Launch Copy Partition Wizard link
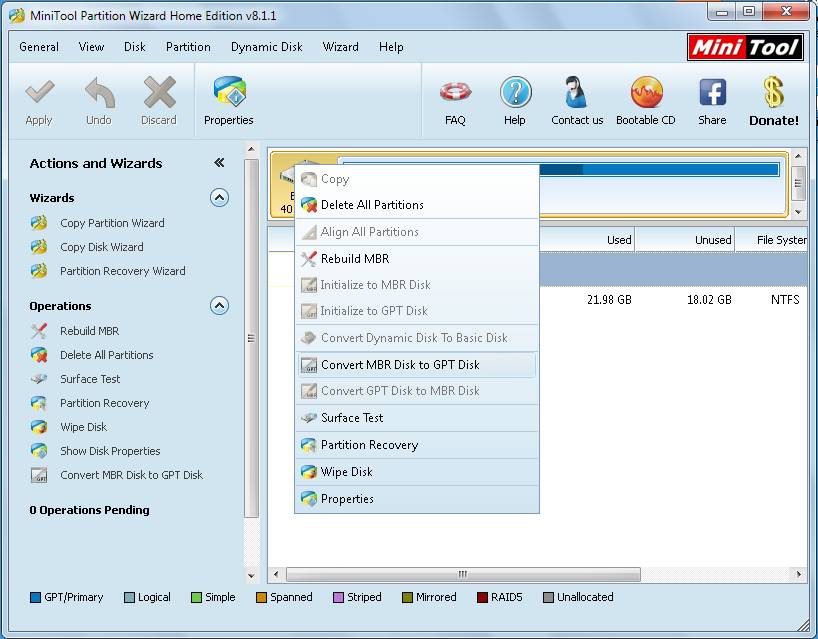The image size is (818, 639). [x=112, y=223]
